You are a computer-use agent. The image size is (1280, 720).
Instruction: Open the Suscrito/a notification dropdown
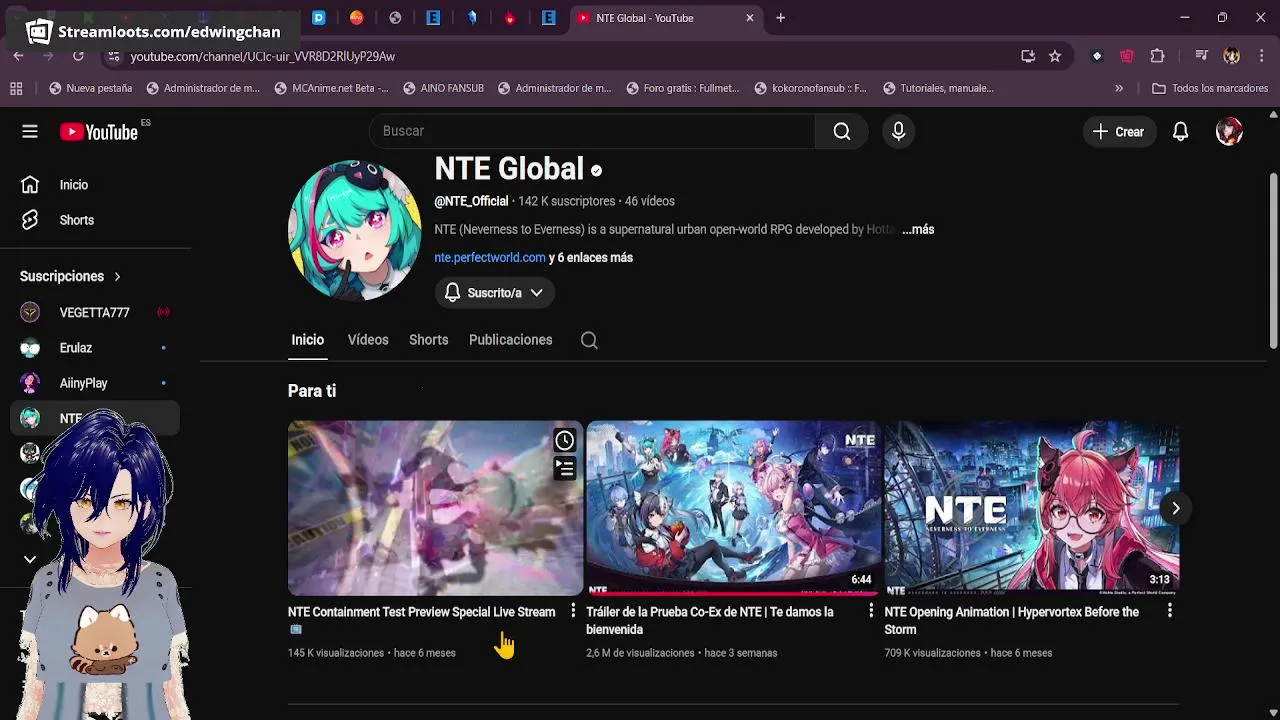coord(494,292)
